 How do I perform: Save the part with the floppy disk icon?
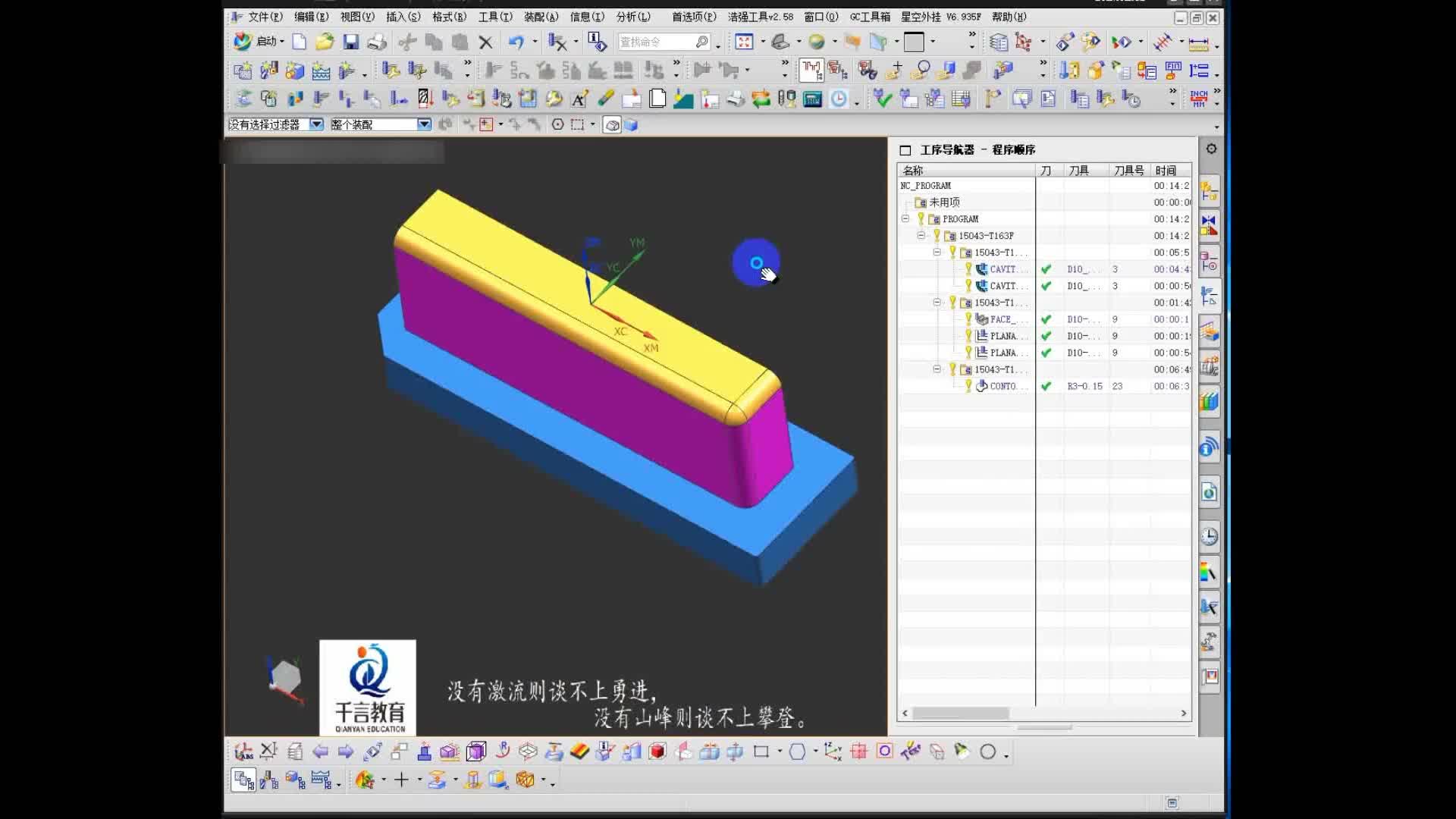pyautogui.click(x=350, y=42)
